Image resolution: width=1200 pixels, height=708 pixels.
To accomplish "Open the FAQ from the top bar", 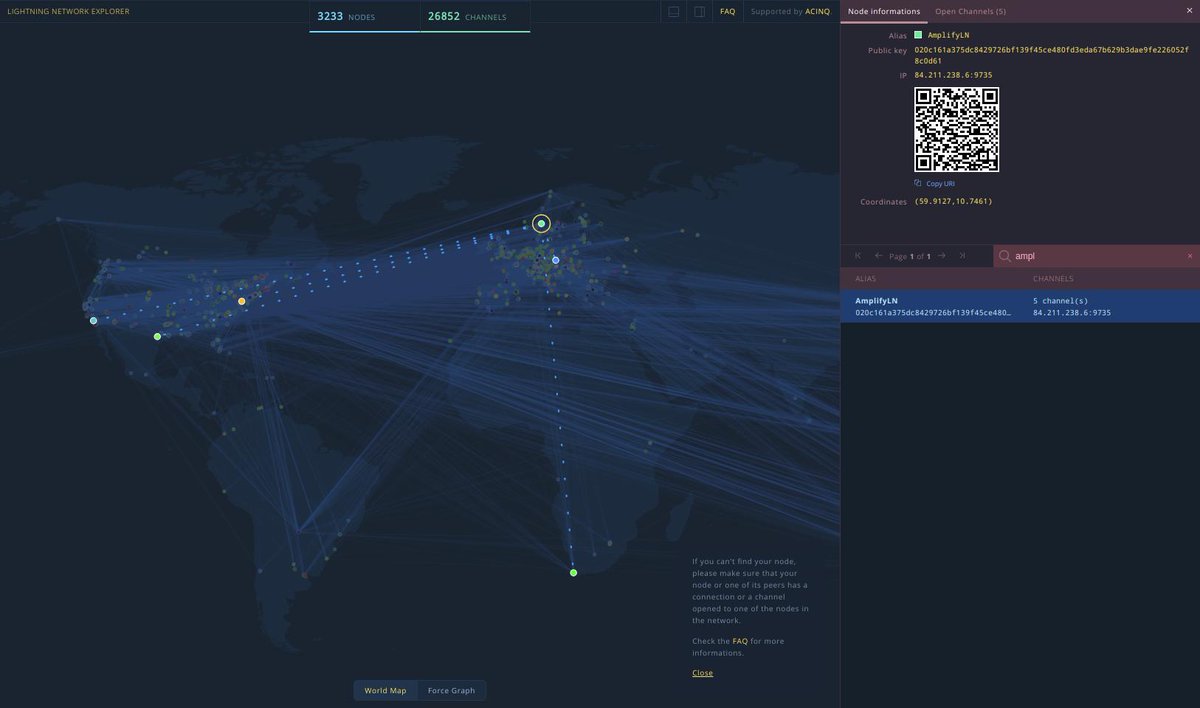I will pyautogui.click(x=727, y=11).
